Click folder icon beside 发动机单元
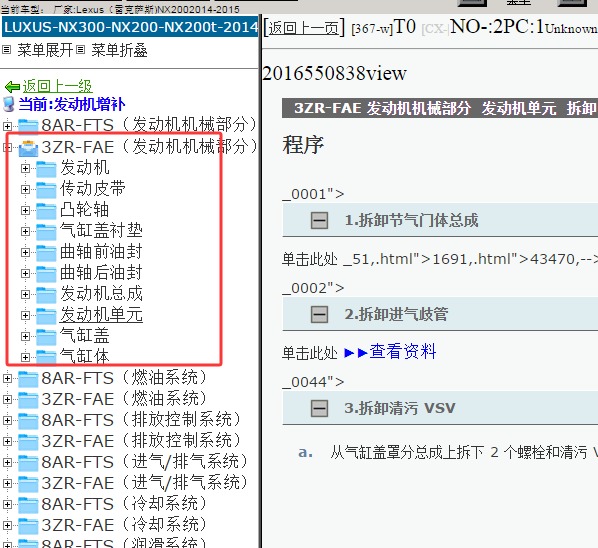This screenshot has width=598, height=548. [x=46, y=315]
